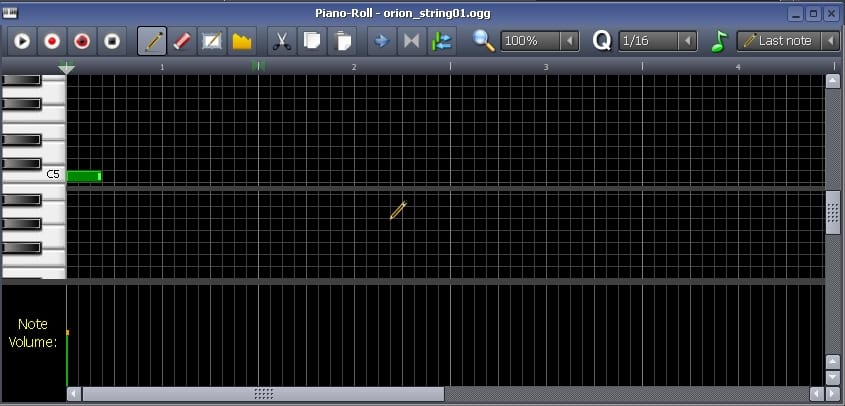Click the scissors Cut icon

(282, 41)
